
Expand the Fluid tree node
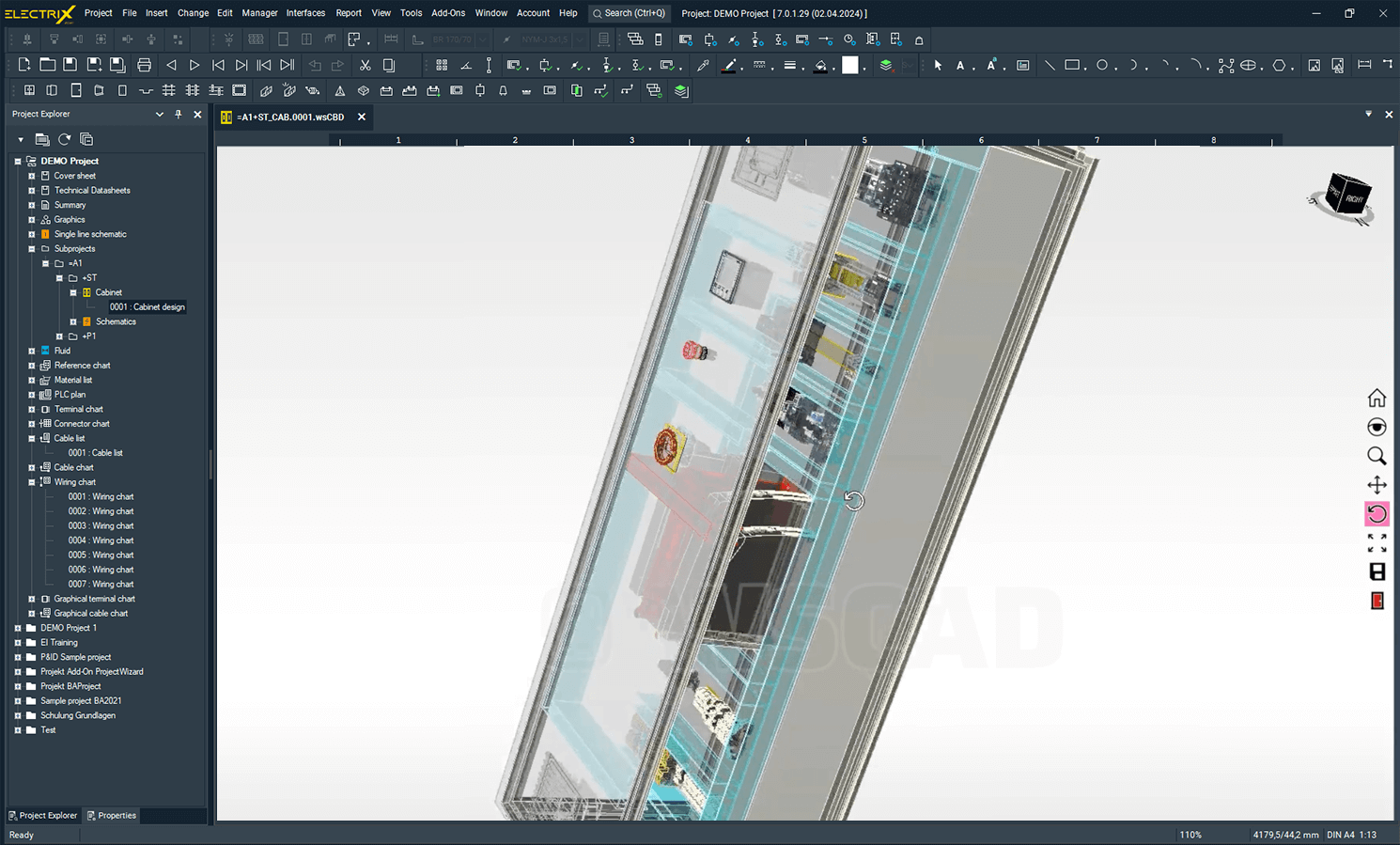[32, 351]
